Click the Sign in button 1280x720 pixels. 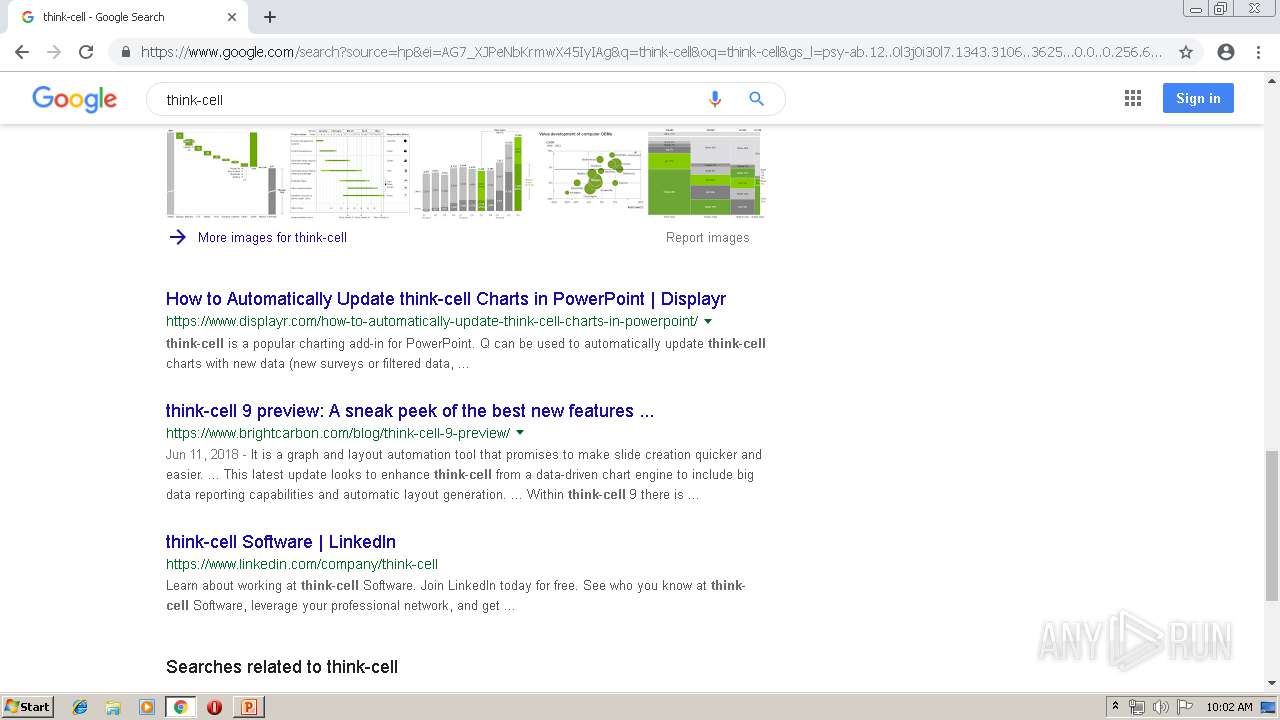[x=1198, y=98]
